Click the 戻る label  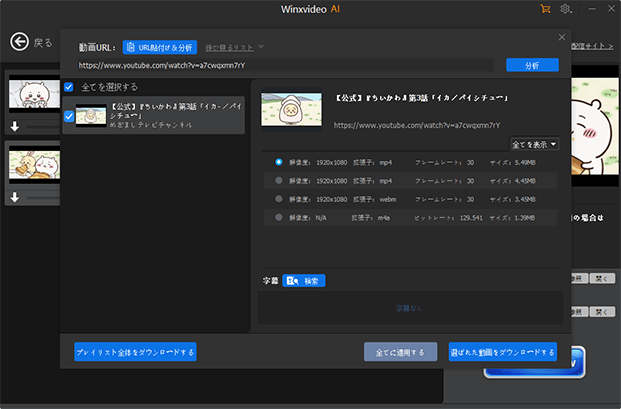(x=43, y=42)
